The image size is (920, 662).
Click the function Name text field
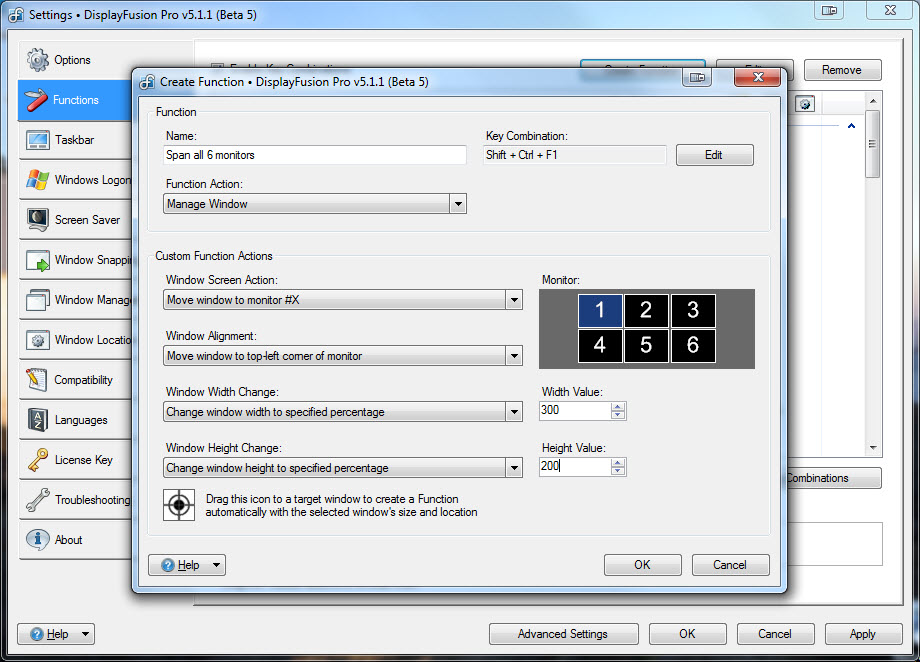point(314,155)
